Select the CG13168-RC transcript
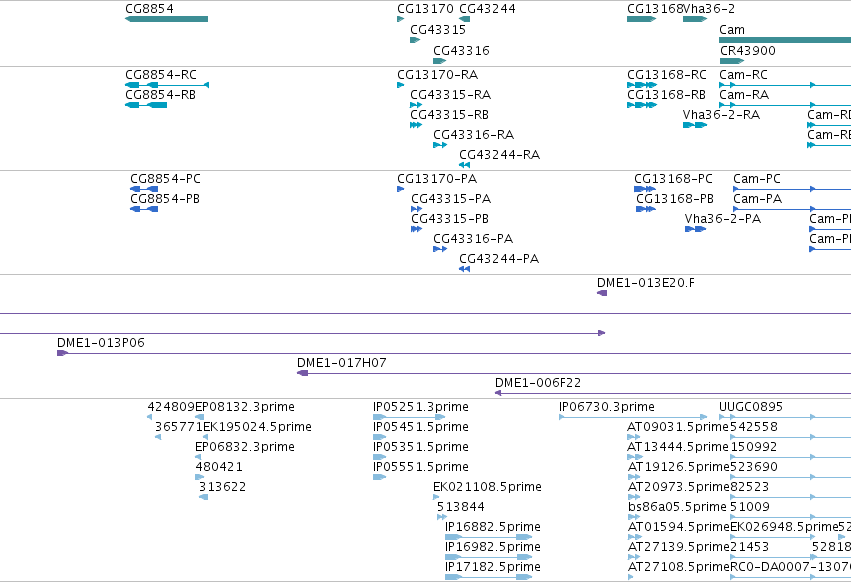Viewport: 851px width, 582px height. 642,85
